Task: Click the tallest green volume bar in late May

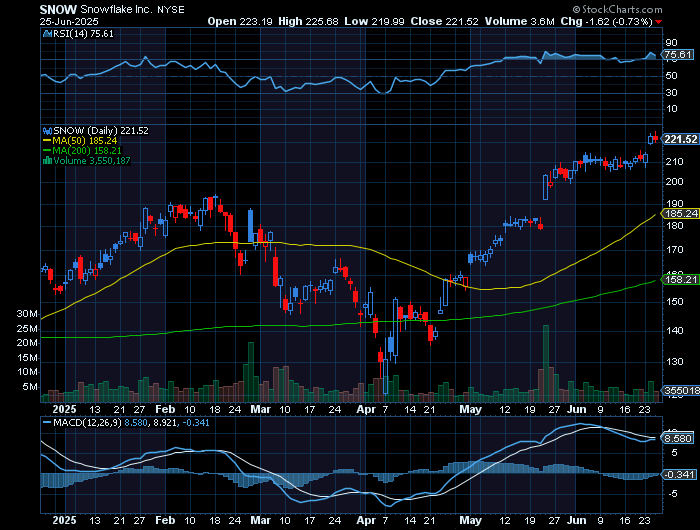Action: point(546,364)
